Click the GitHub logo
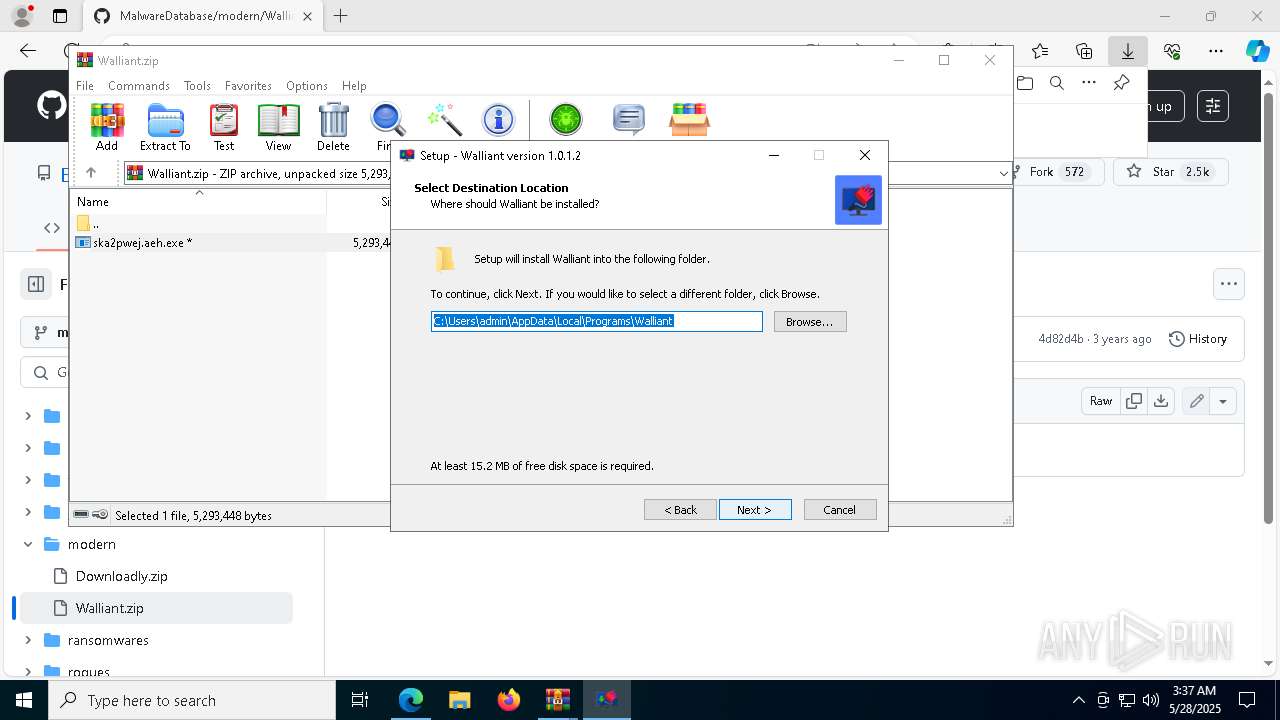 pyautogui.click(x=51, y=106)
